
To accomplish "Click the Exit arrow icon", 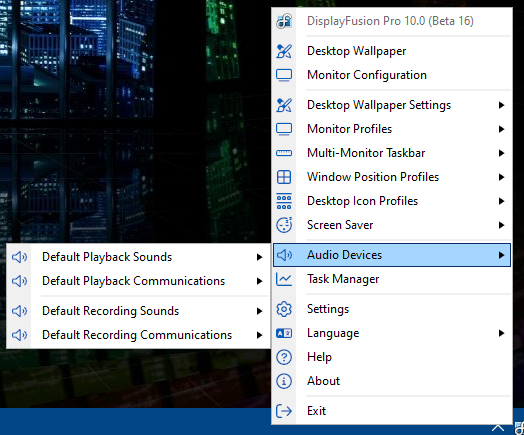I will (284, 411).
